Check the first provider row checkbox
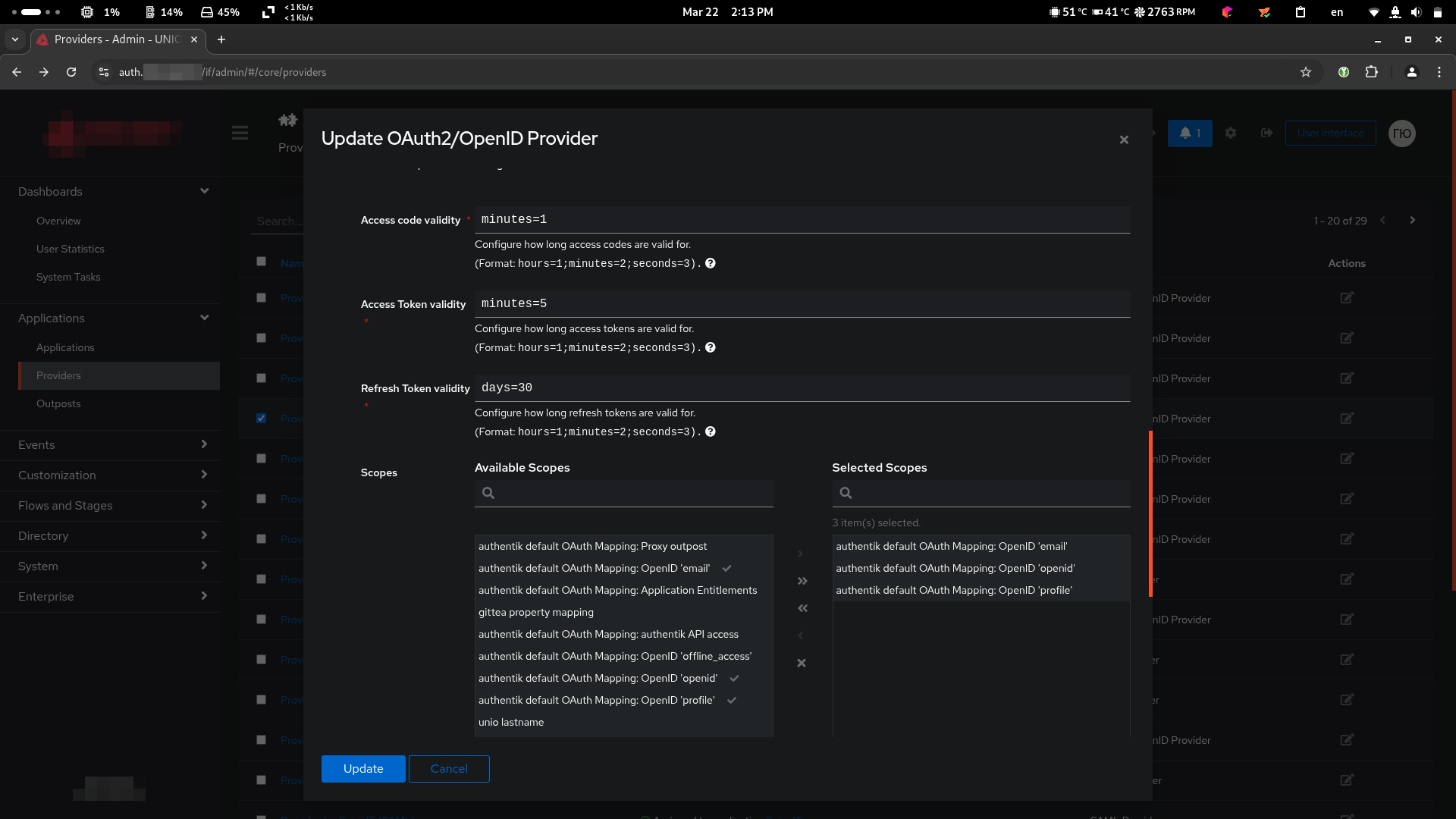The image size is (1456, 819). [x=262, y=297]
